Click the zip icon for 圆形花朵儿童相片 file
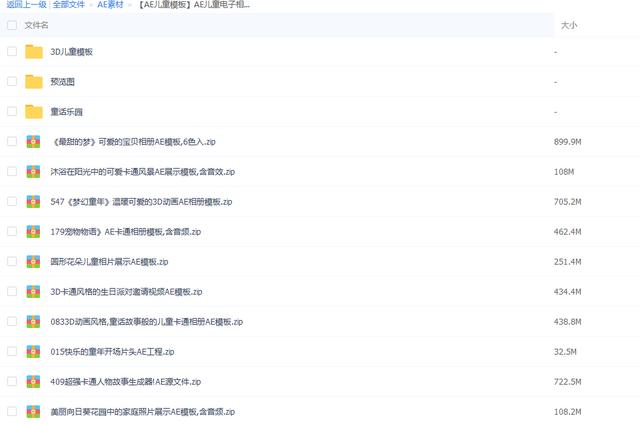 (33, 262)
